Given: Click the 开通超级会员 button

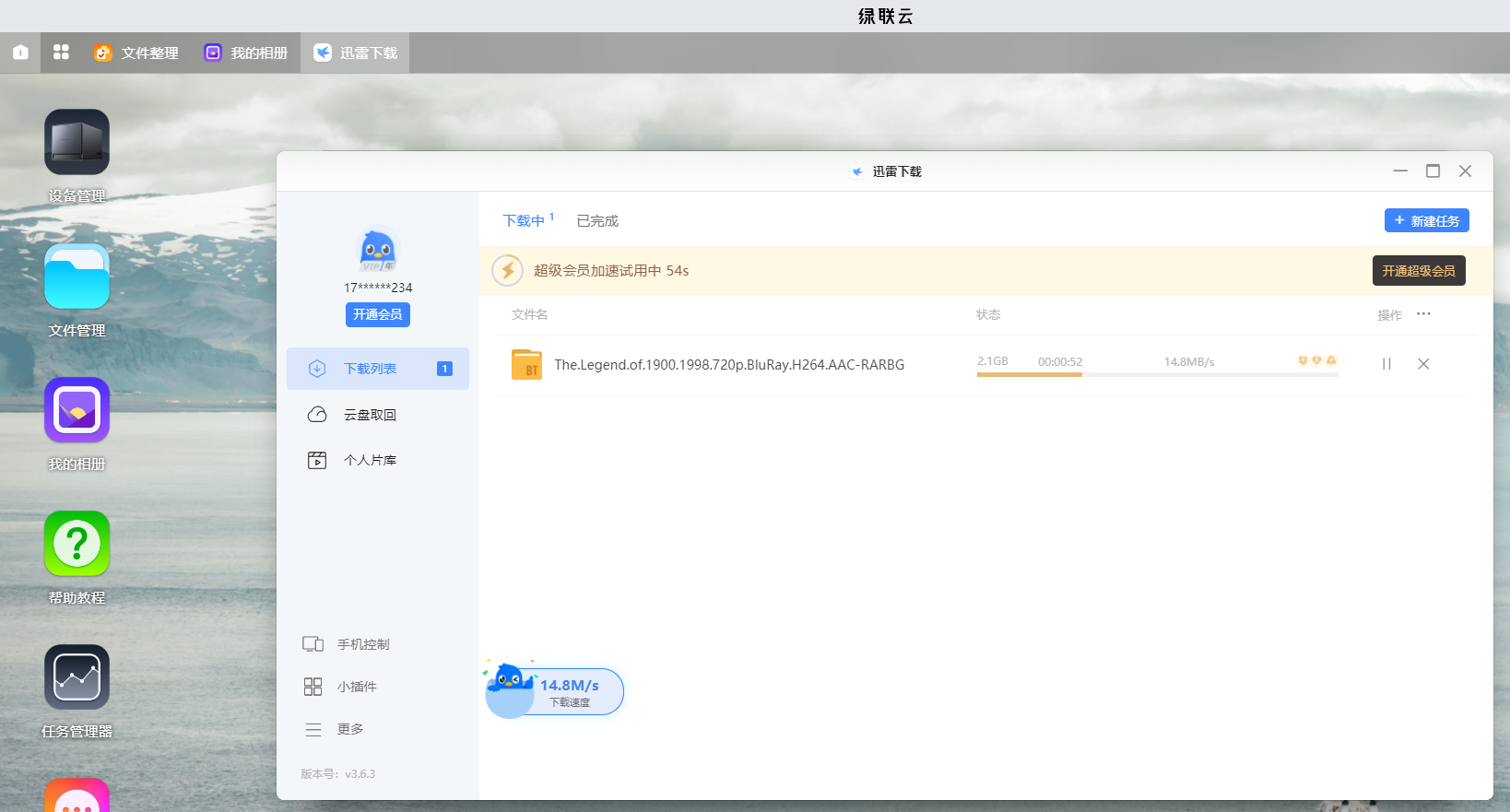Looking at the screenshot, I should [1418, 271].
